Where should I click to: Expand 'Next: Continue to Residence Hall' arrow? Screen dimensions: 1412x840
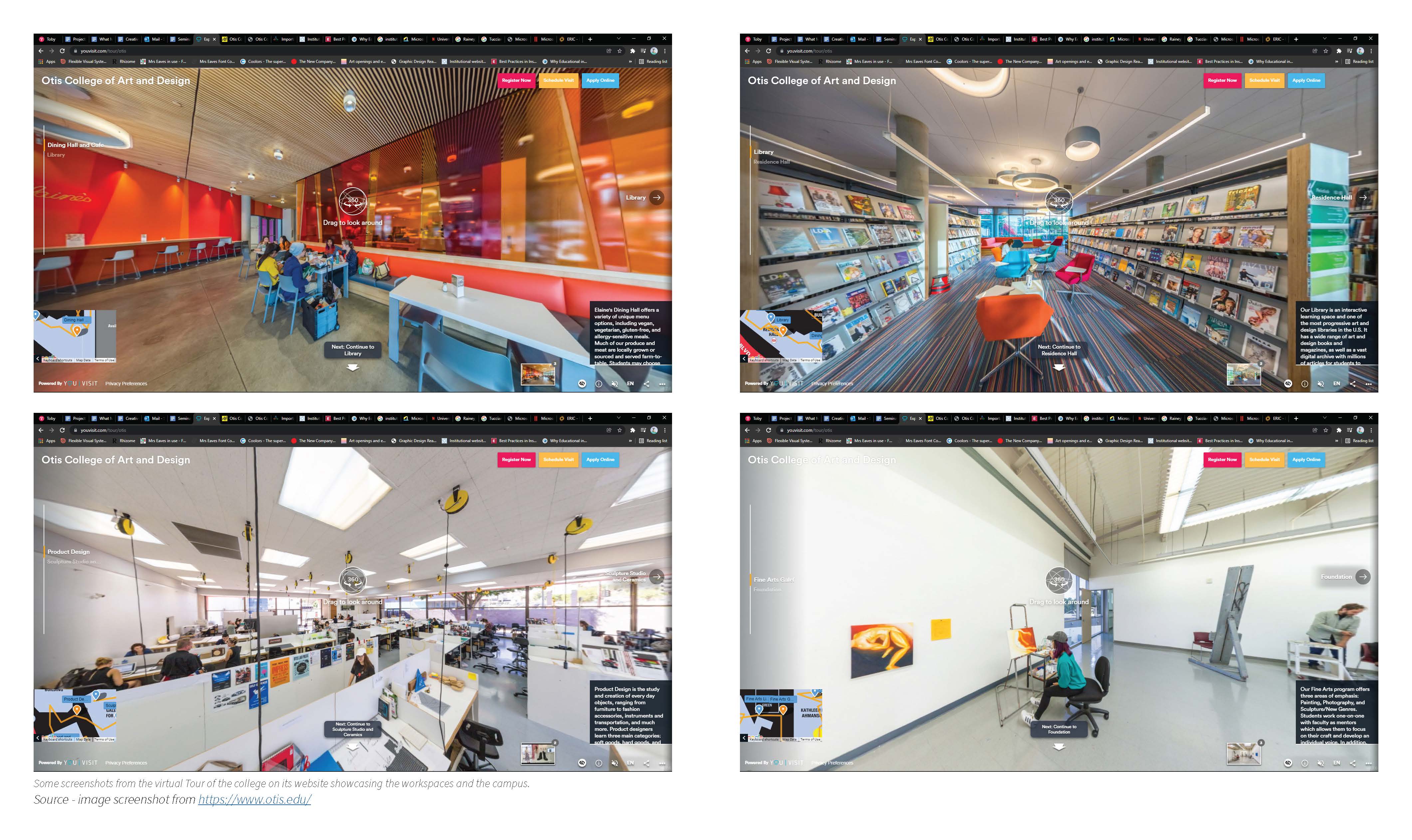point(1059,367)
